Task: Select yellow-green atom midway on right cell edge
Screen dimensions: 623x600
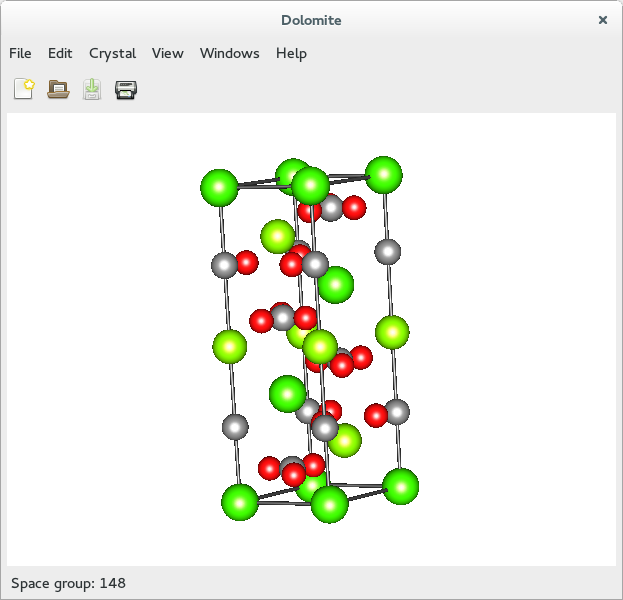Action: 392,331
